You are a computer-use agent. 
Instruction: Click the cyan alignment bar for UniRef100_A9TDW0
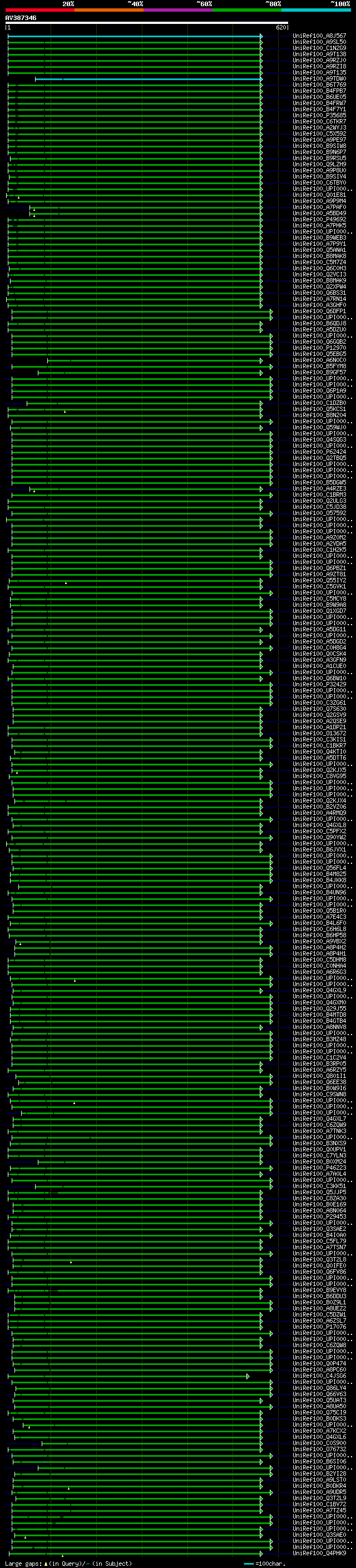(149, 79)
